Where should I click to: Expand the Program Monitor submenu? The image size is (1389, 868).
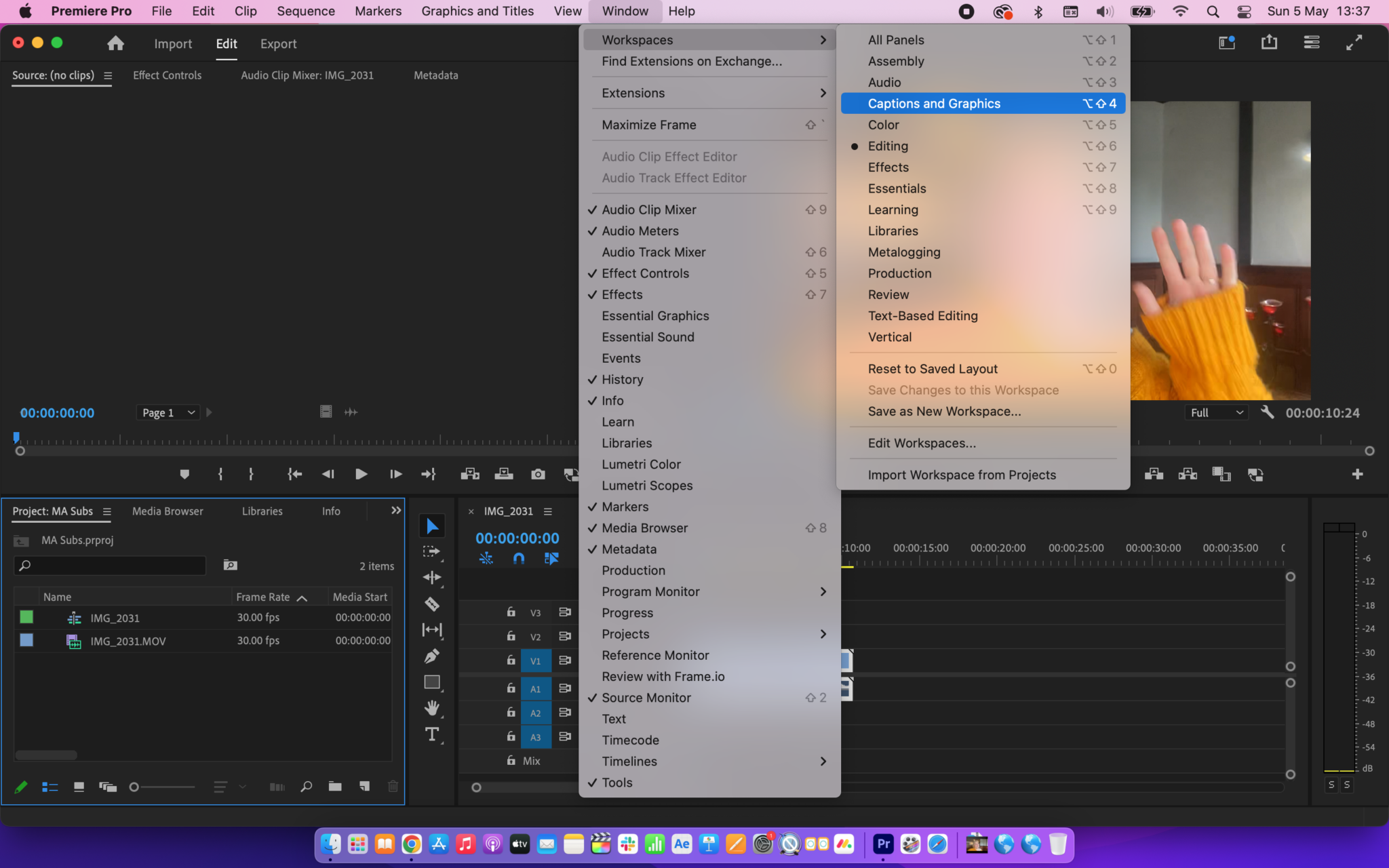coord(651,591)
